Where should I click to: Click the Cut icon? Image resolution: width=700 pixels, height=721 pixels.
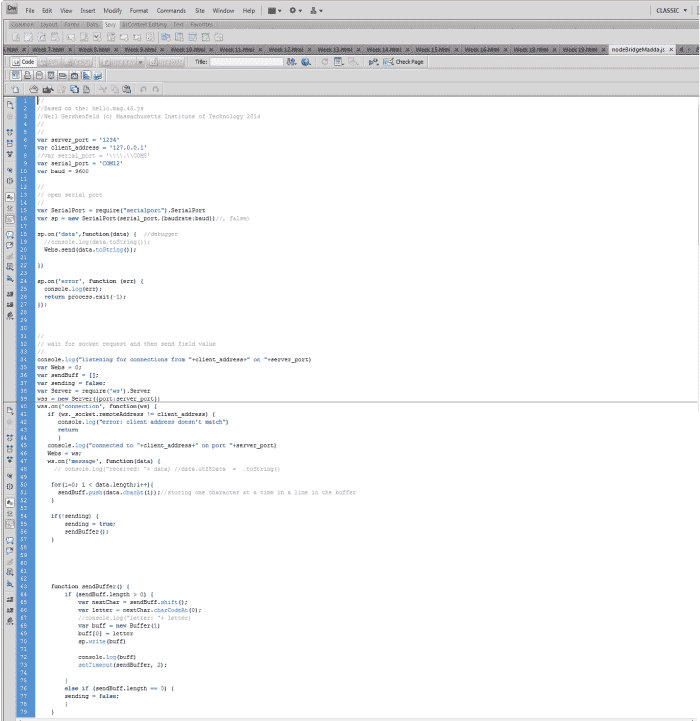coord(103,89)
